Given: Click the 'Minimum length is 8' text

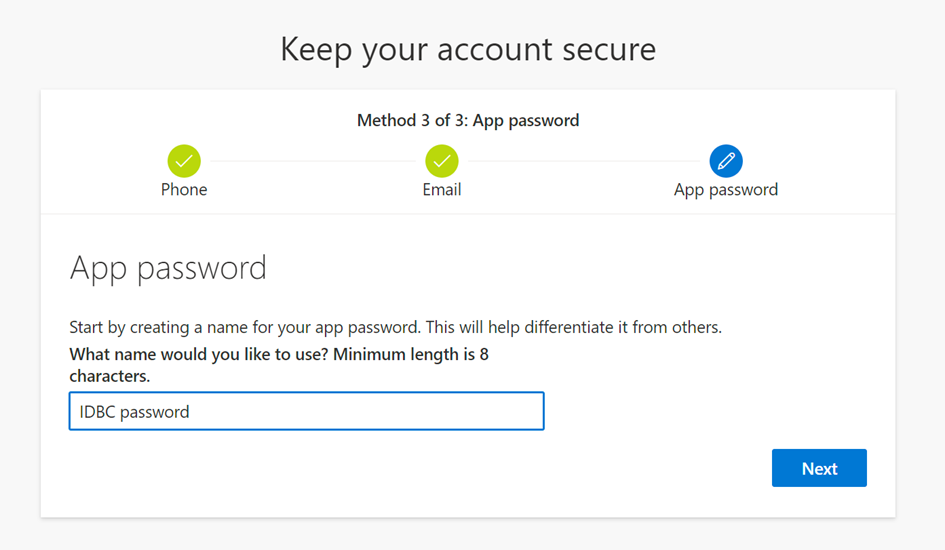Looking at the screenshot, I should point(411,354).
